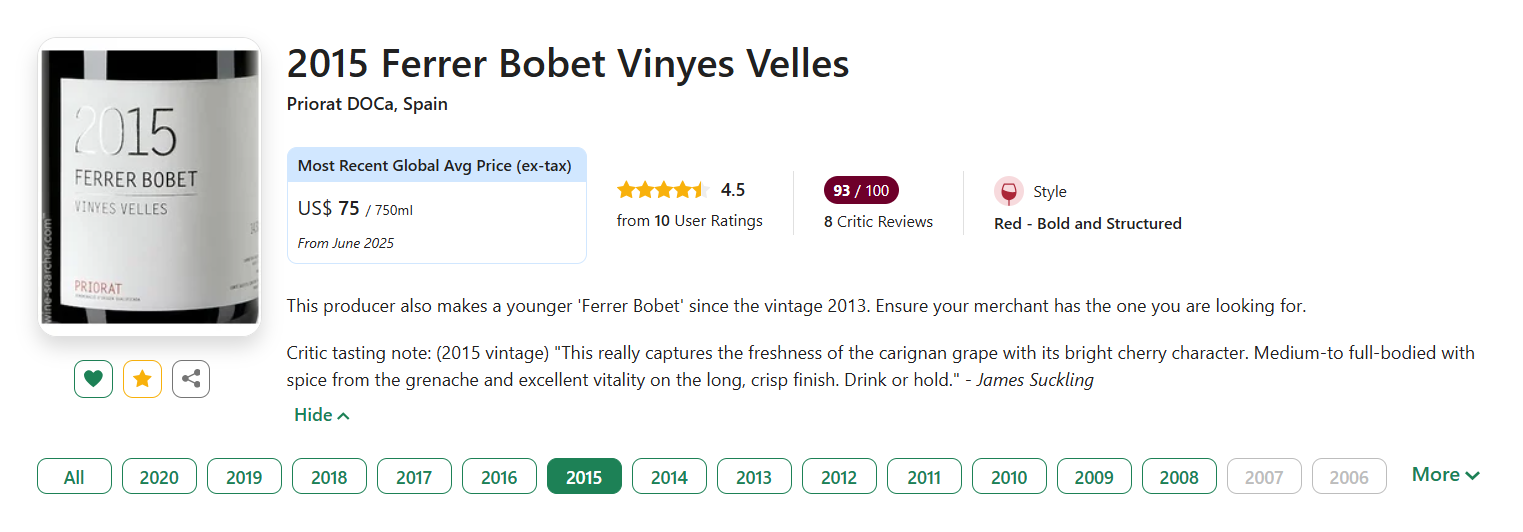Open the 10 User Ratings link

pos(689,221)
